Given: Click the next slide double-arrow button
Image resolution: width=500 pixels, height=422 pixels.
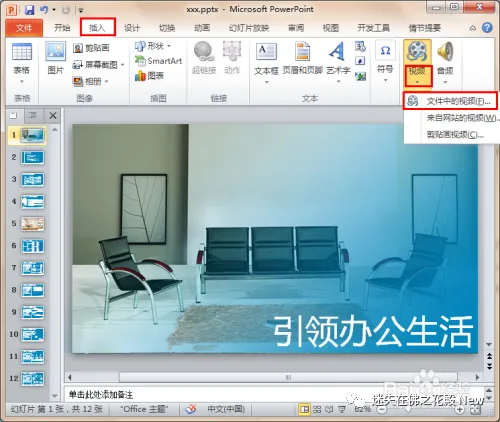Looking at the screenshot, I should click(489, 366).
